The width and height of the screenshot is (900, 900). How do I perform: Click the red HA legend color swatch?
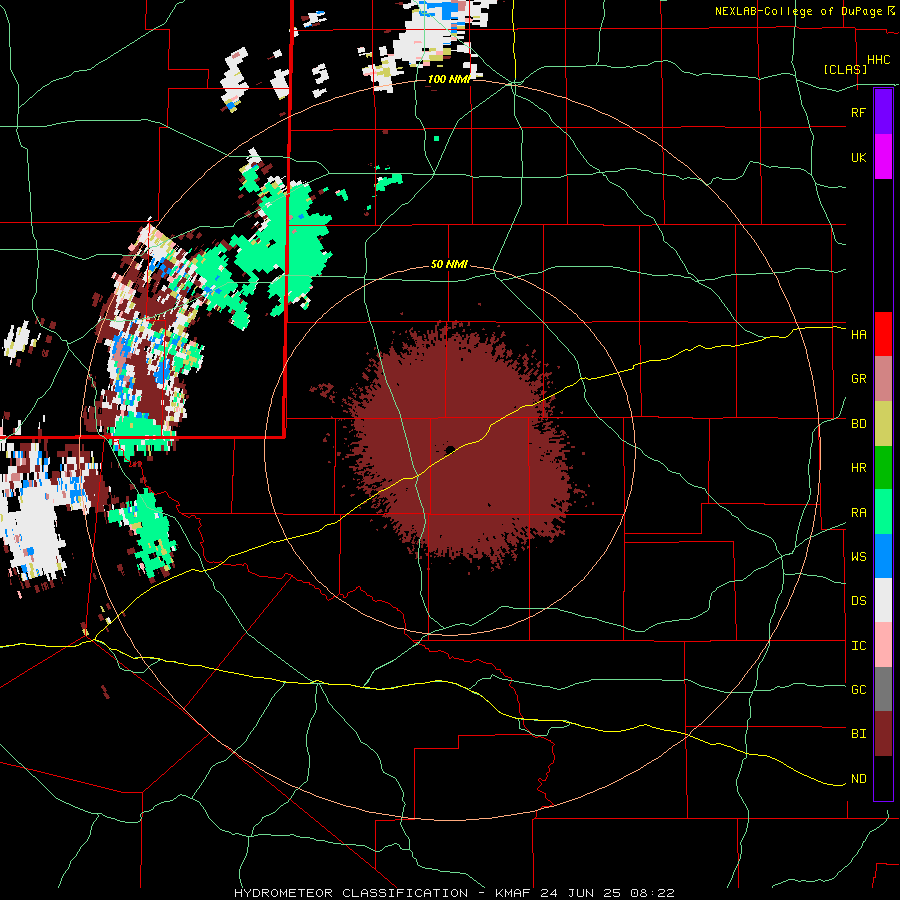(x=883, y=334)
